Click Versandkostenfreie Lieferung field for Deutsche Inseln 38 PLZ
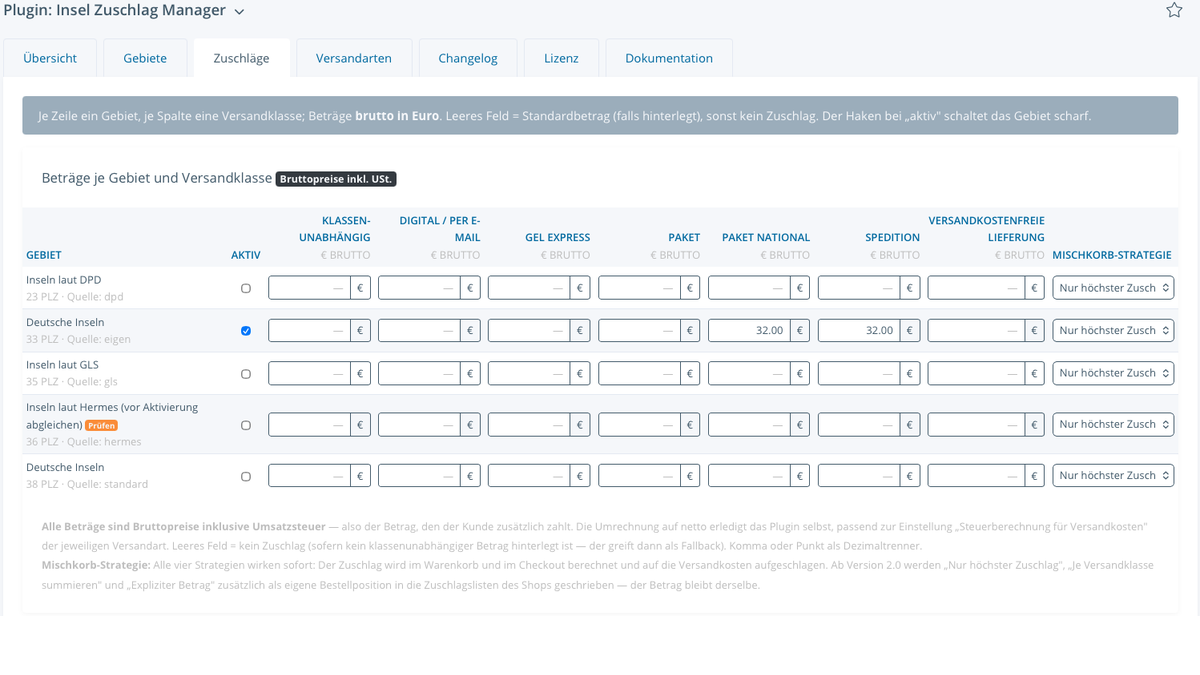The width and height of the screenshot is (1200, 675). 976,476
